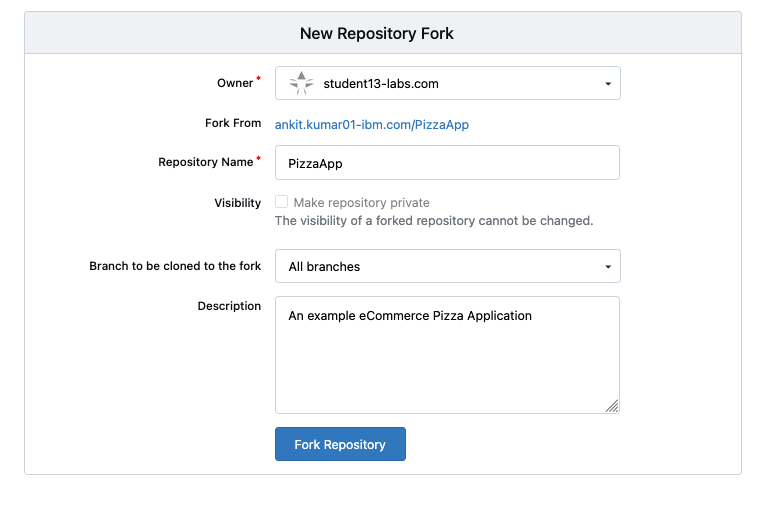Expand the All branches dropdown
Image resolution: width=777 pixels, height=510 pixels.
click(x=447, y=266)
